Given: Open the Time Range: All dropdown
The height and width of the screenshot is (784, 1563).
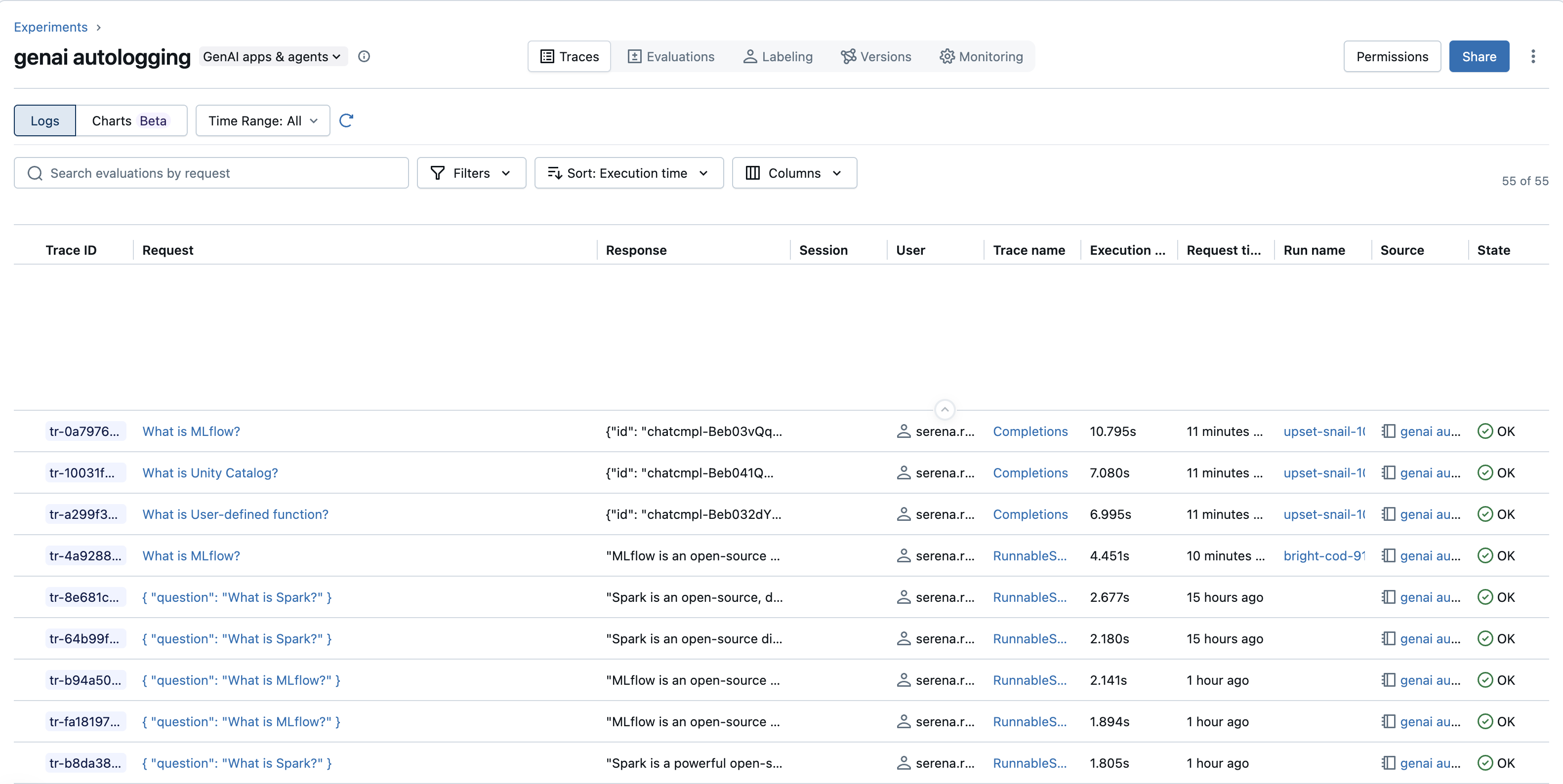Looking at the screenshot, I should tap(263, 120).
